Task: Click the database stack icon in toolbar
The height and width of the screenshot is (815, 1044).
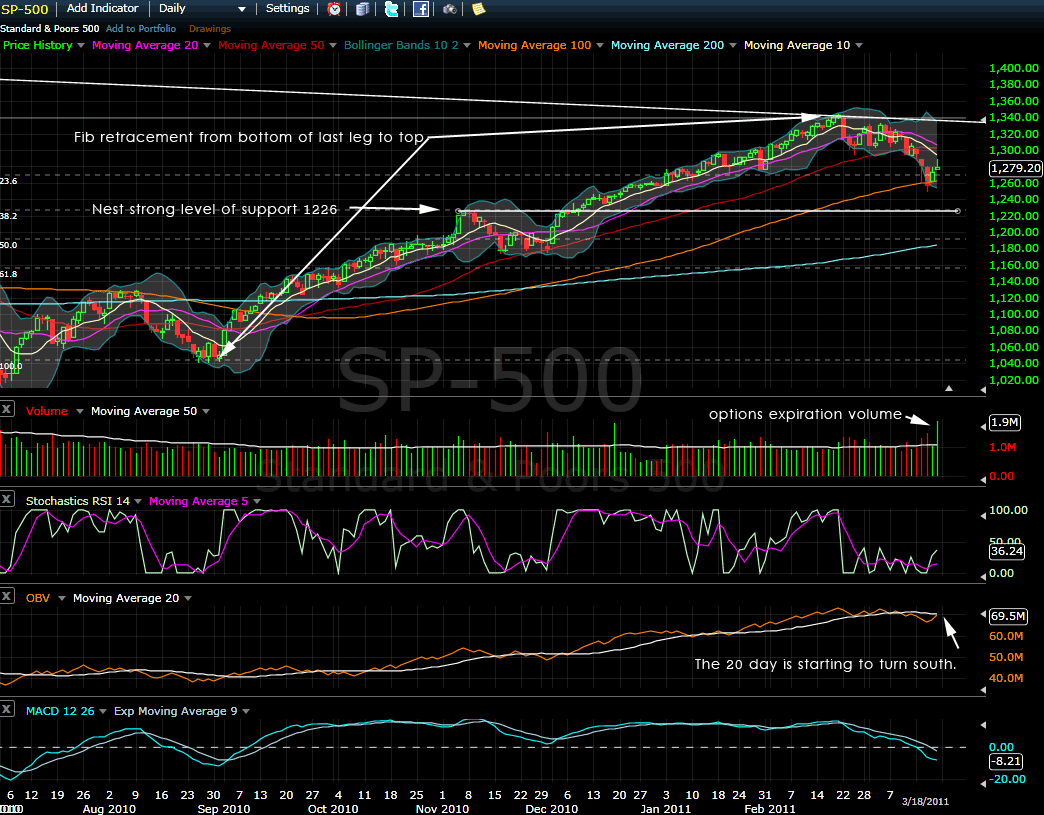Action: (x=363, y=9)
